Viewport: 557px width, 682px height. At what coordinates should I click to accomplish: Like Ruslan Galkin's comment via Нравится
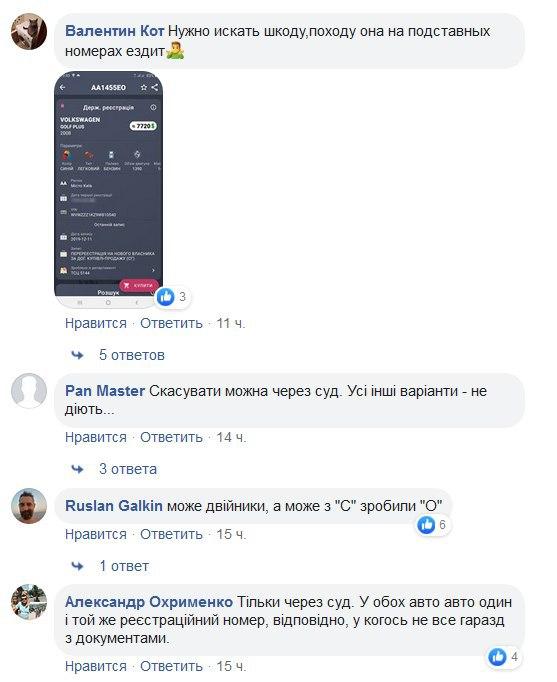tap(96, 534)
